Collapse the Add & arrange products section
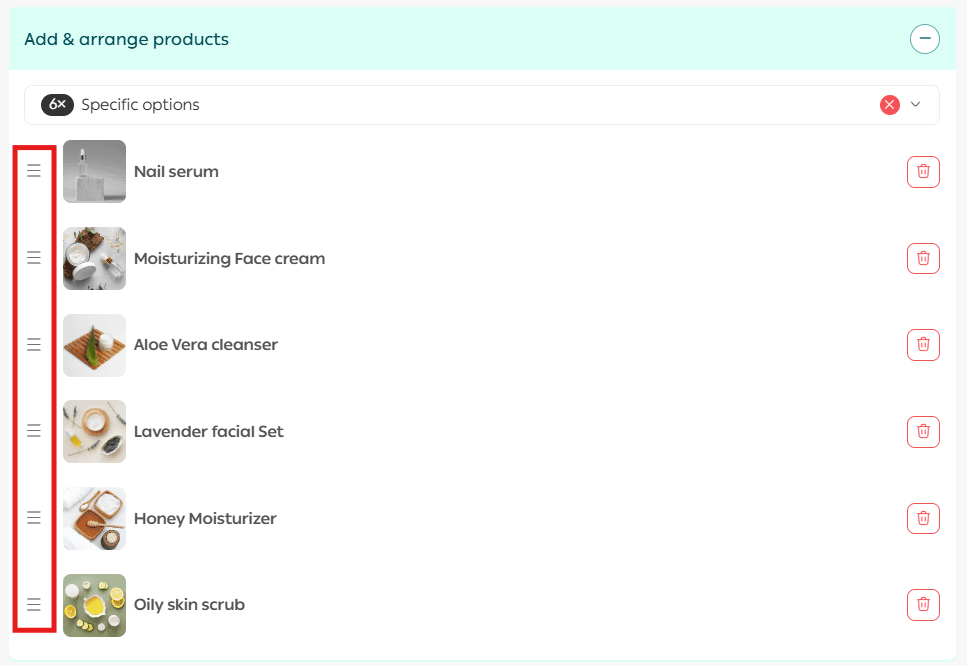 click(925, 39)
